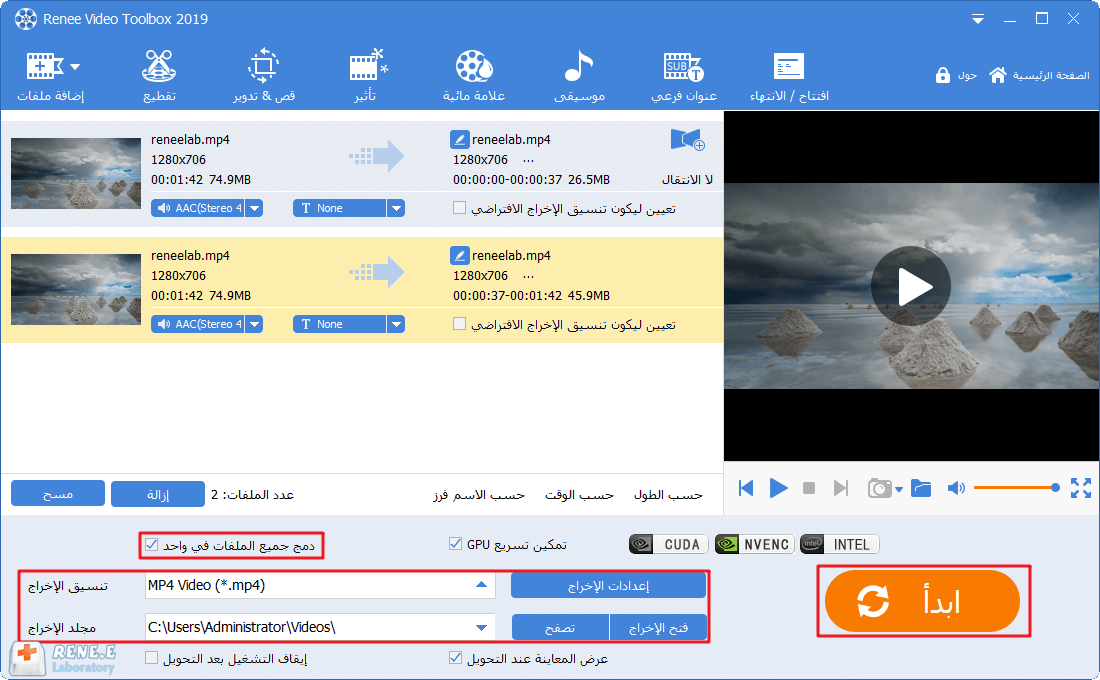The image size is (1100, 680).
Task: Sort files by length (حسب الطول)
Action: click(x=669, y=495)
